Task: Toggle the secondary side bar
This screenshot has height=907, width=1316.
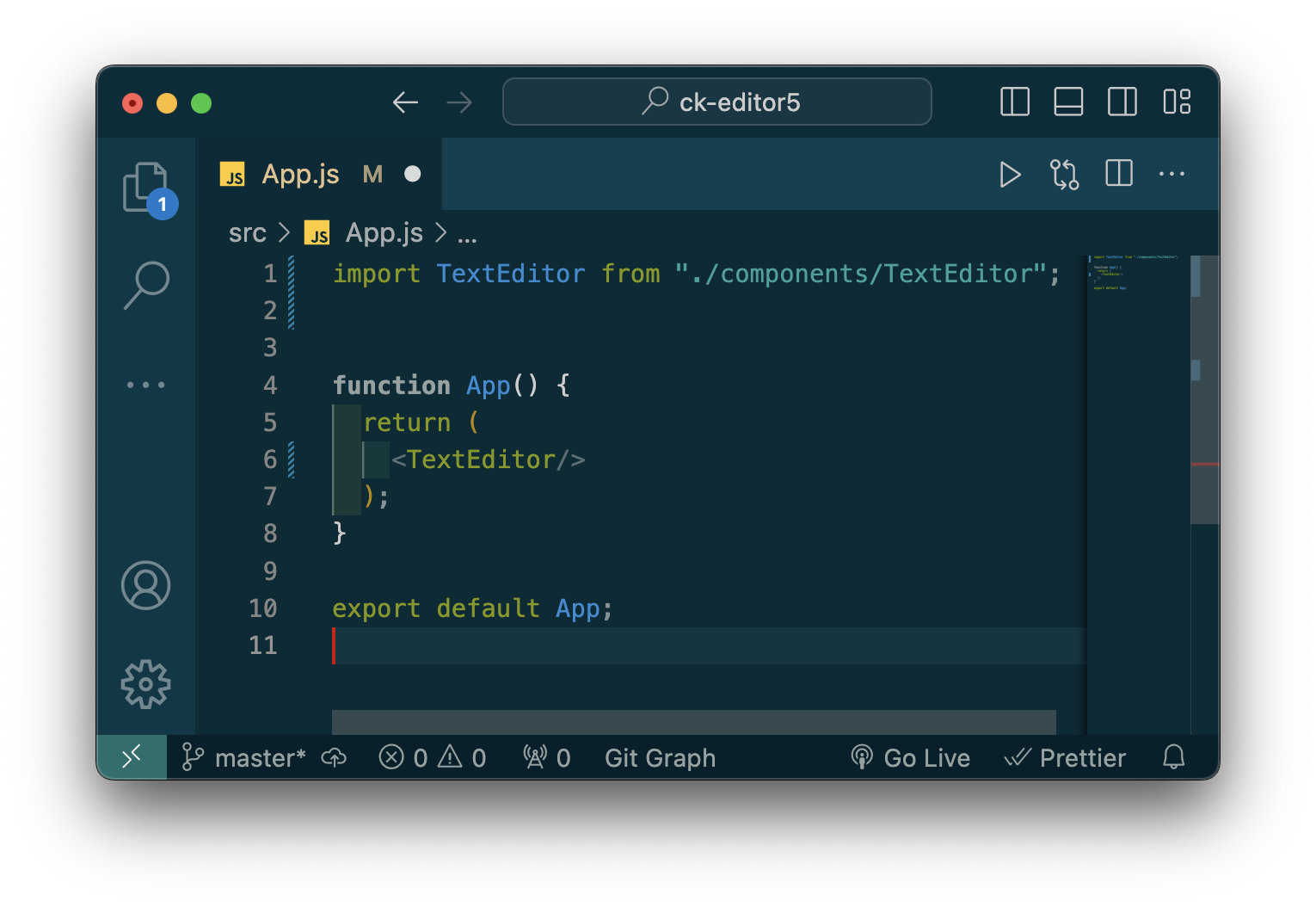Action: click(x=1122, y=102)
